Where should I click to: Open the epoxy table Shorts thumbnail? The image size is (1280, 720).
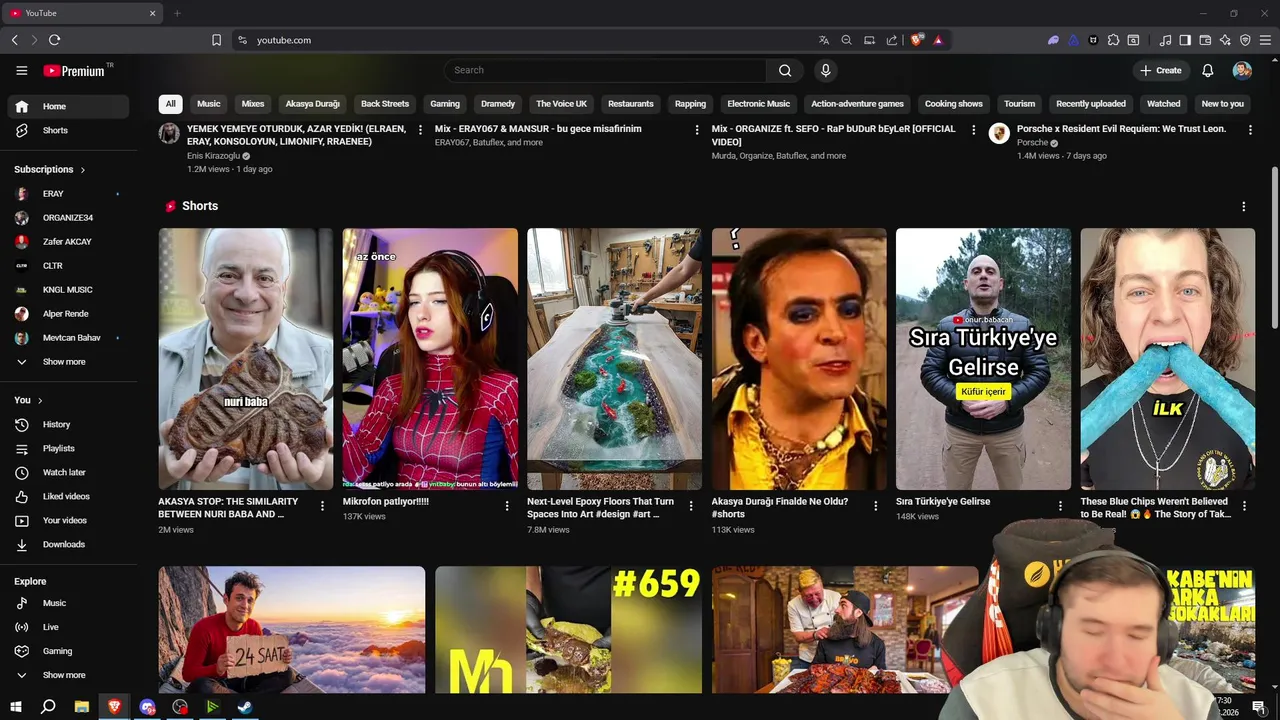(614, 359)
